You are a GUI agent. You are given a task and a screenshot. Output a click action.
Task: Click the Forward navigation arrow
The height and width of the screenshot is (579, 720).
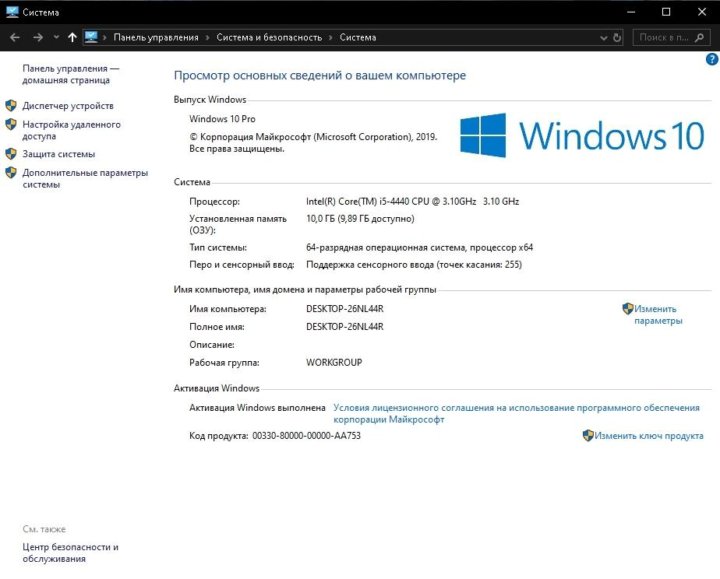click(37, 37)
